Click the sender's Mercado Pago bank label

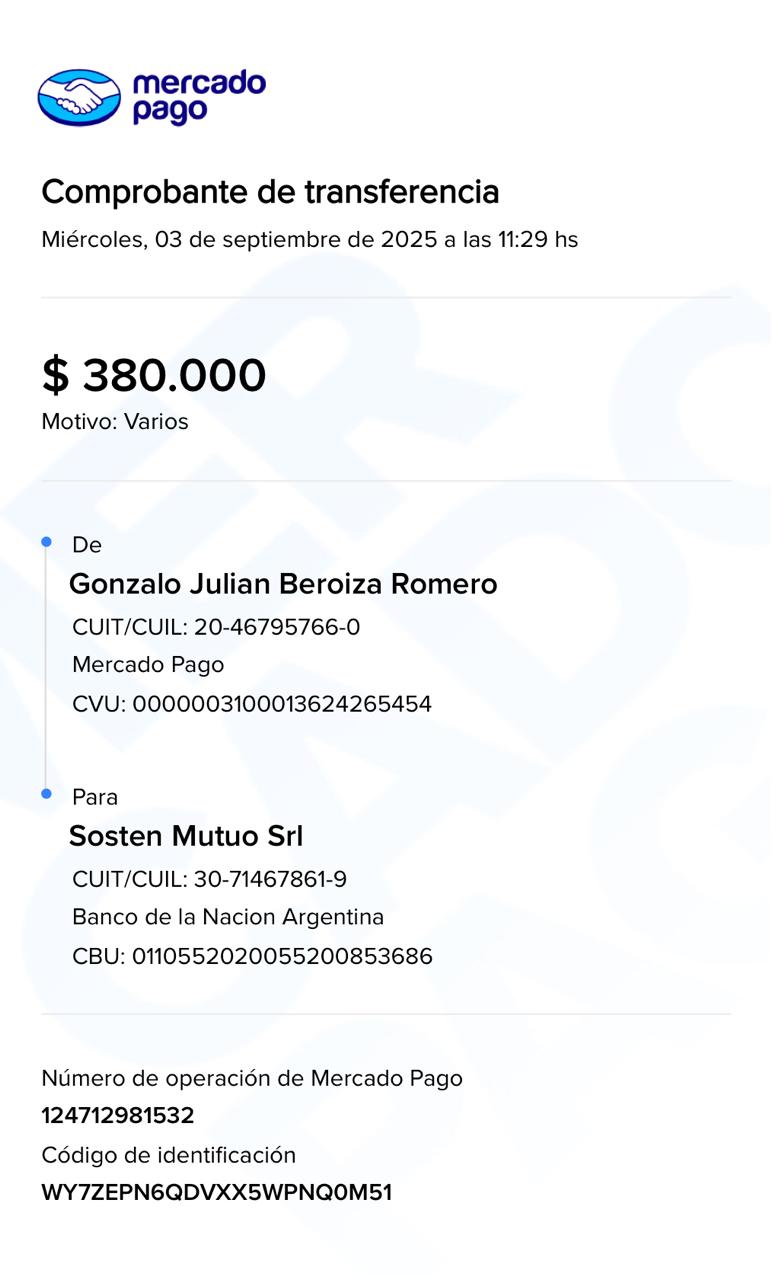click(x=148, y=665)
